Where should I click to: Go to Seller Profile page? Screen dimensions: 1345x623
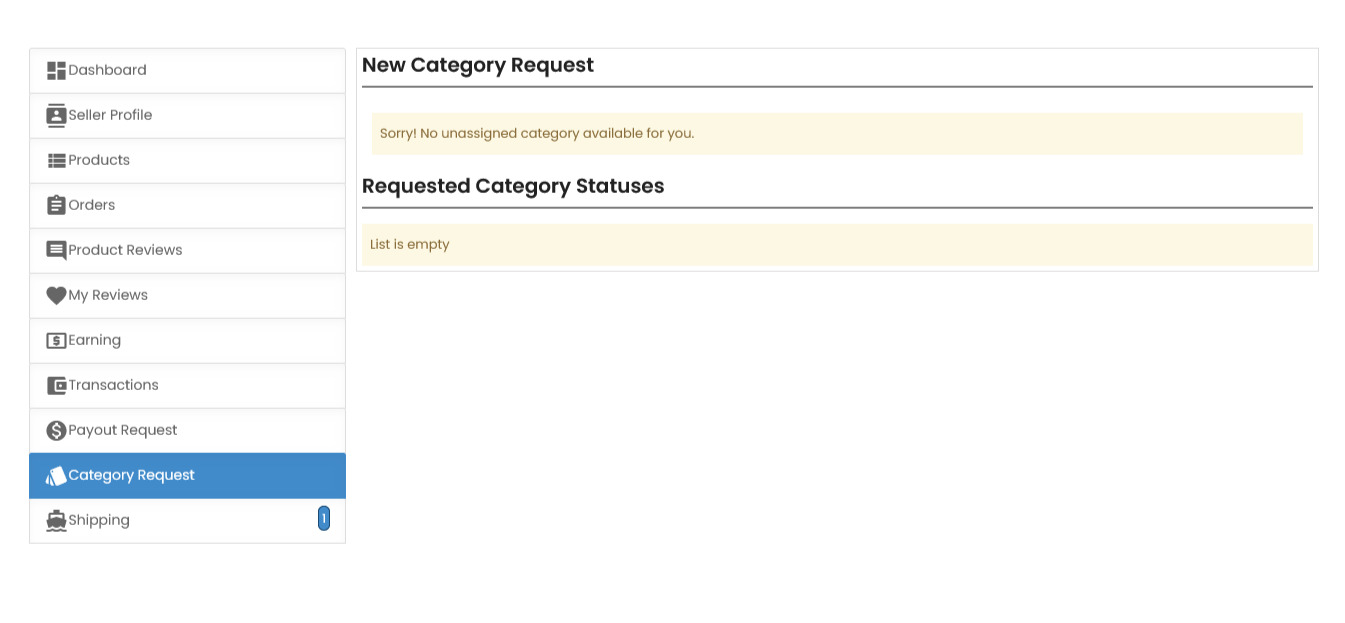coord(110,116)
